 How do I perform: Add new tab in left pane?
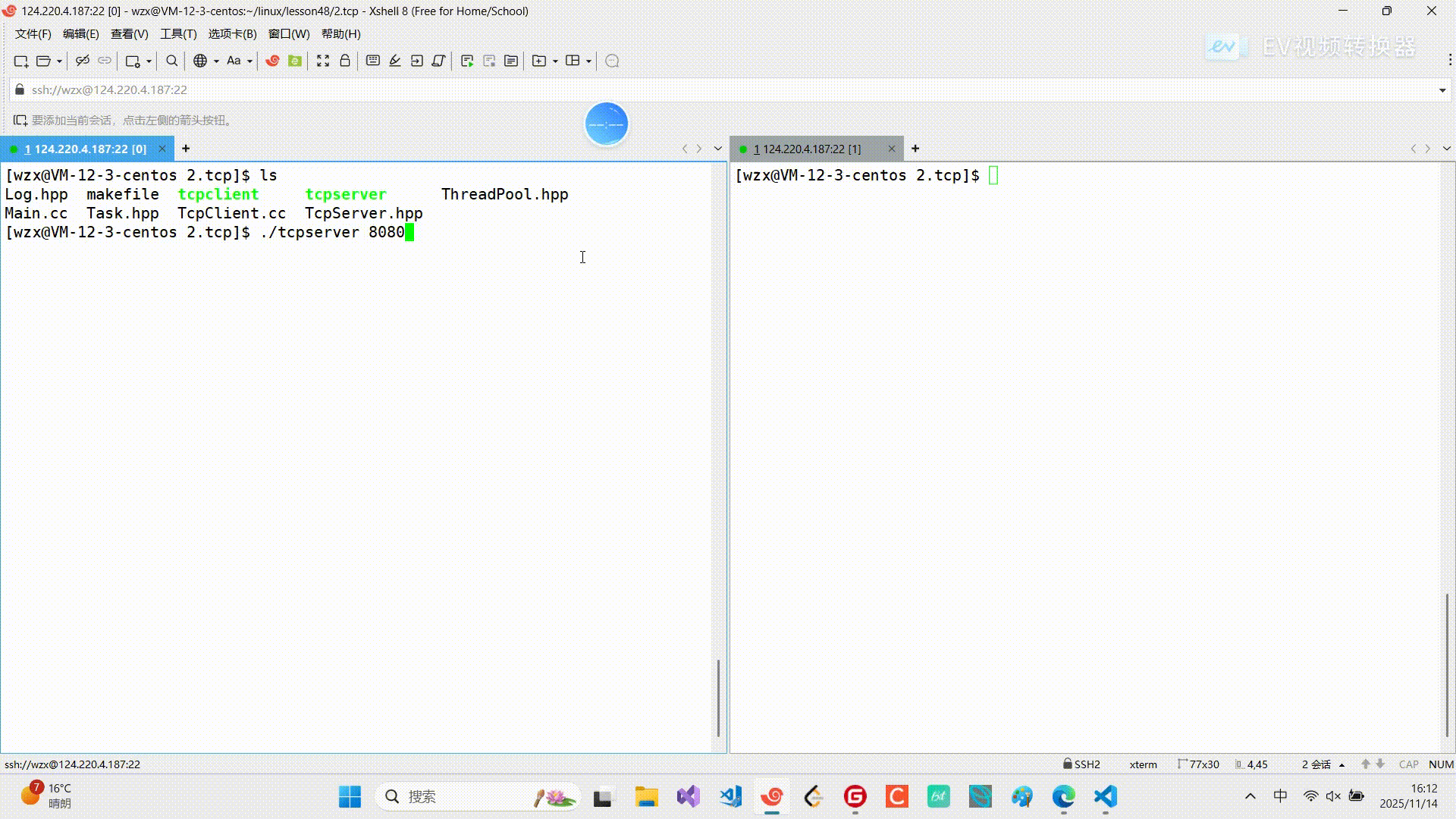[186, 149]
